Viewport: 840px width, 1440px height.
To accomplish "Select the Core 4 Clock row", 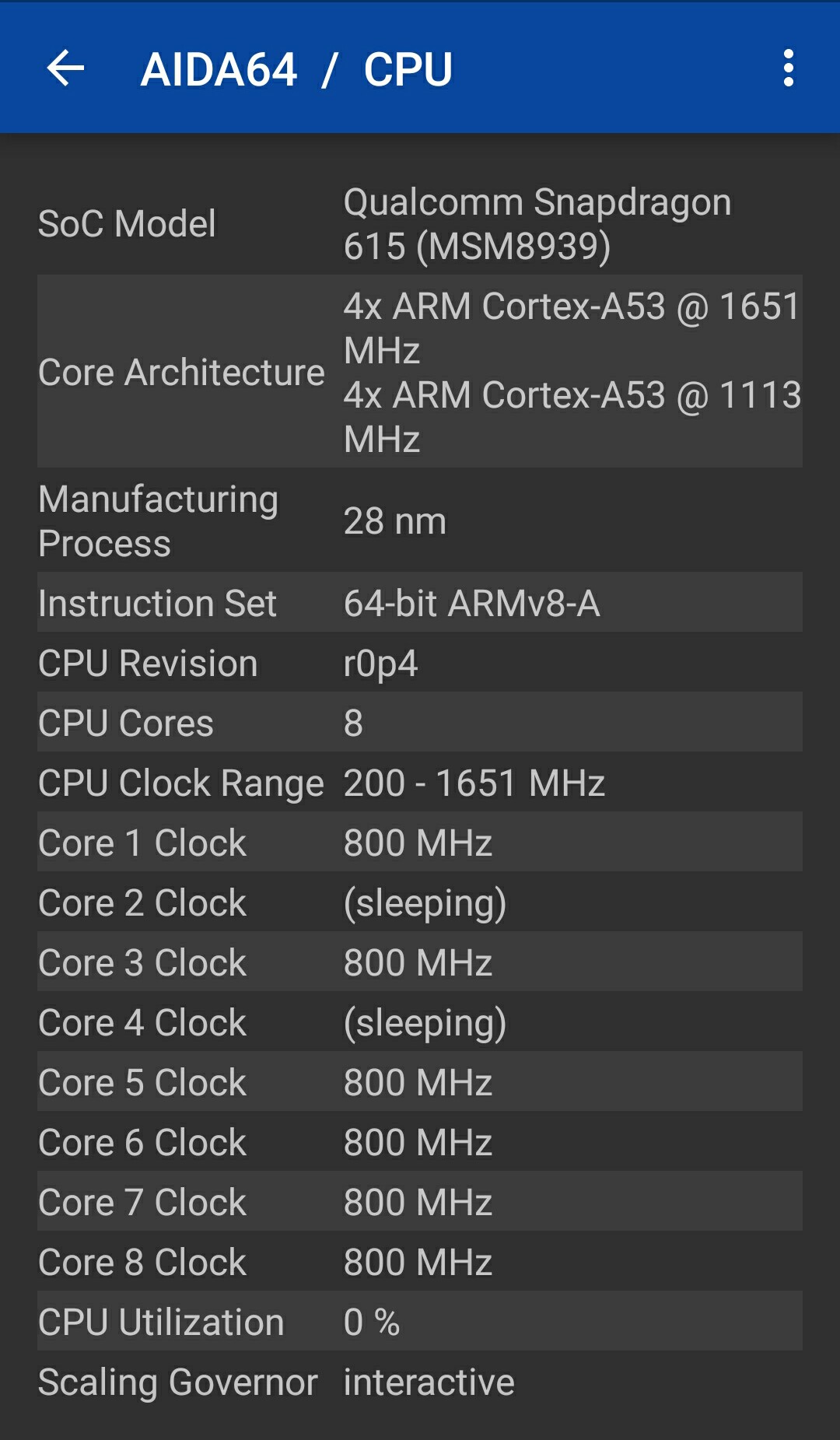I will [x=420, y=1022].
